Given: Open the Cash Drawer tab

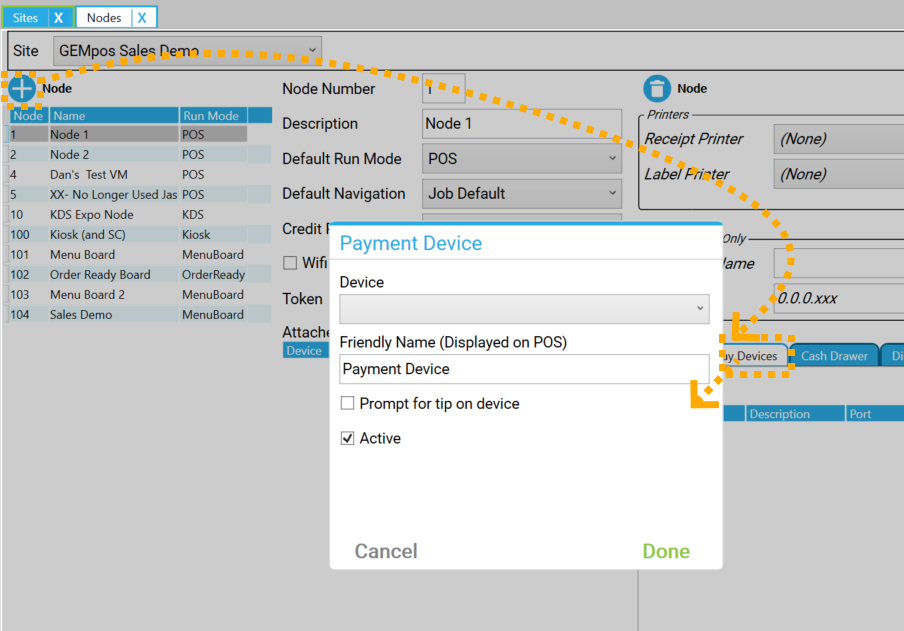Looking at the screenshot, I should [x=833, y=356].
